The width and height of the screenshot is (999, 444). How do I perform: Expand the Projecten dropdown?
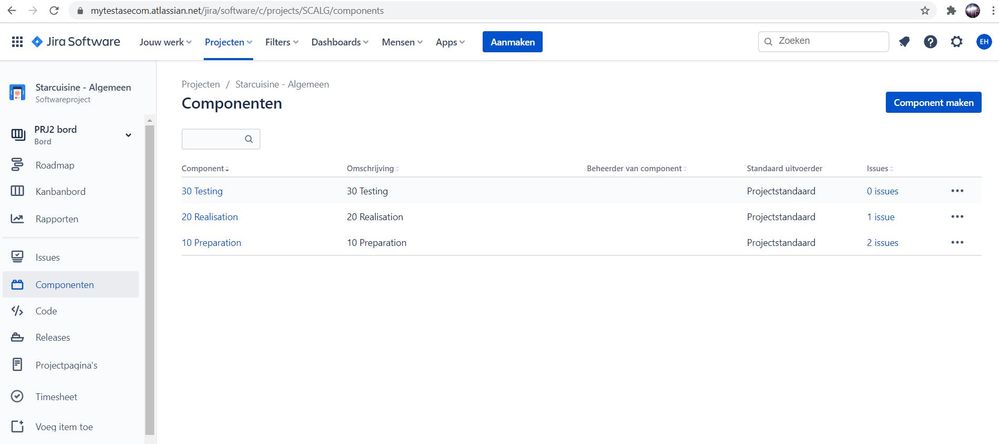pyautogui.click(x=229, y=42)
